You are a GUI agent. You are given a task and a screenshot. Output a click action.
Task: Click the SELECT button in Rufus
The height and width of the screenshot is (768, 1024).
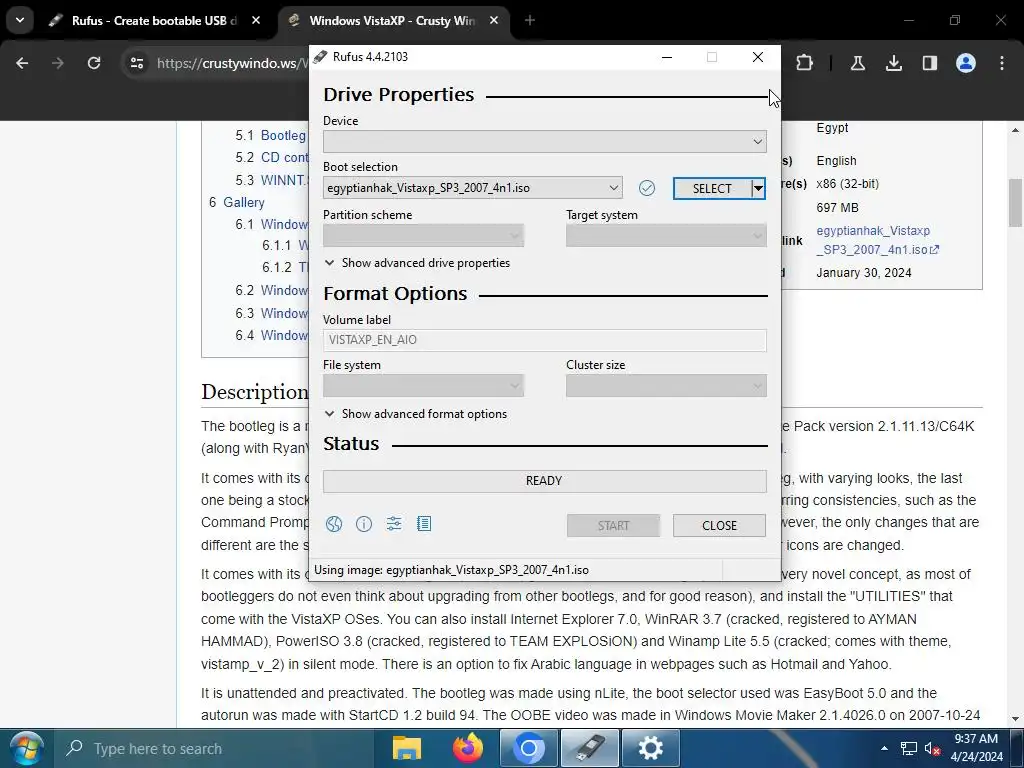tap(712, 189)
